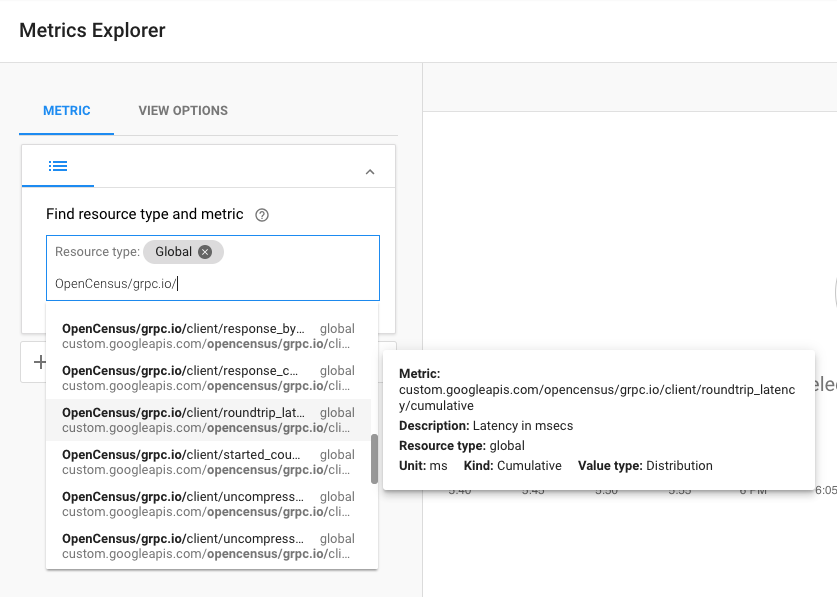Remove the Global resource type chip
The width and height of the screenshot is (837, 597).
click(x=205, y=252)
